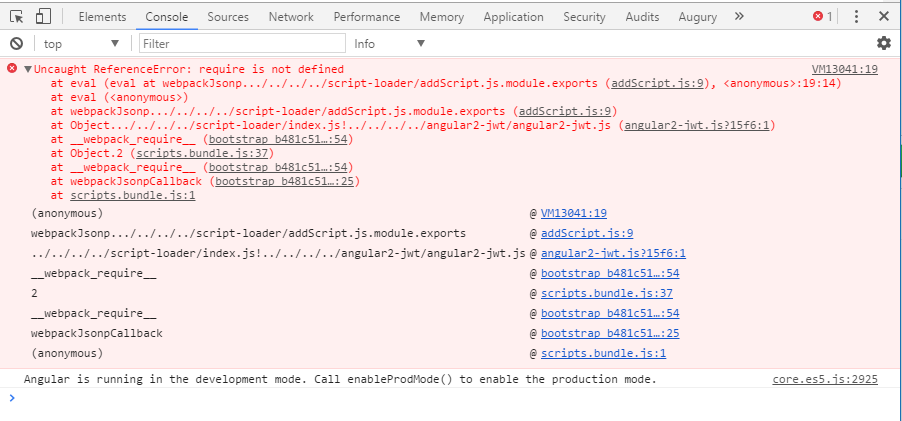Open the top execution context dropdown

click(81, 44)
